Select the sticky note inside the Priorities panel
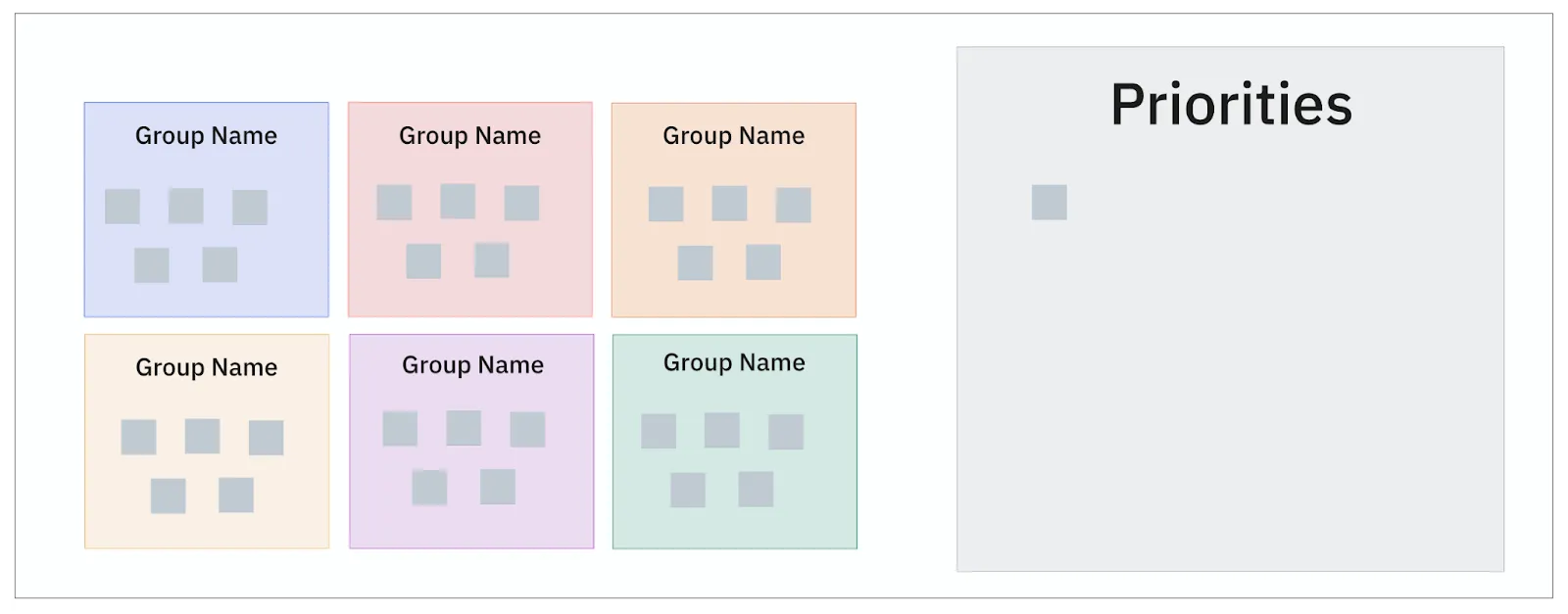This screenshot has width=1568, height=614. point(1049,202)
